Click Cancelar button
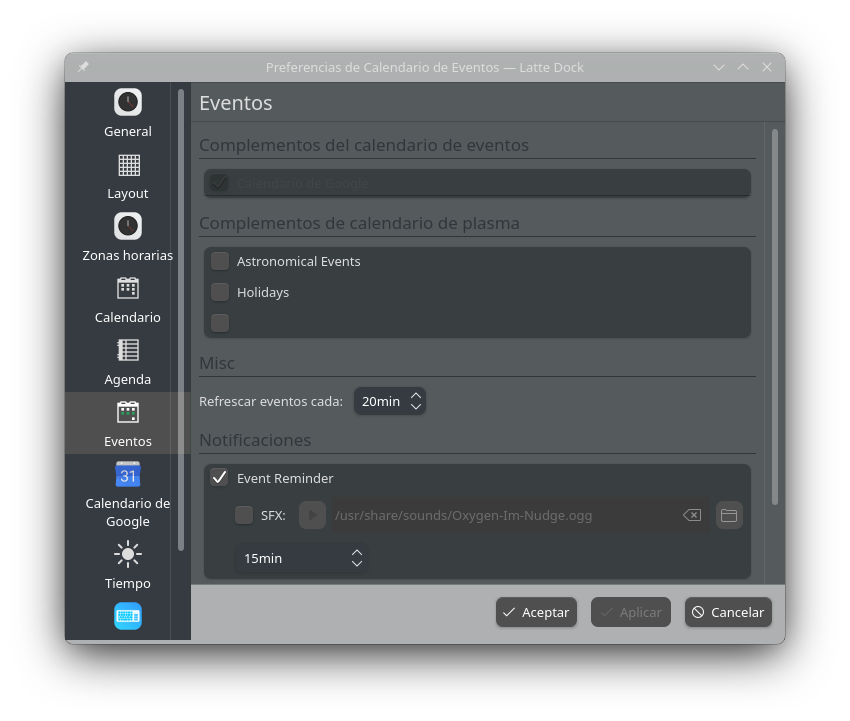This screenshot has width=850, height=721. (728, 612)
